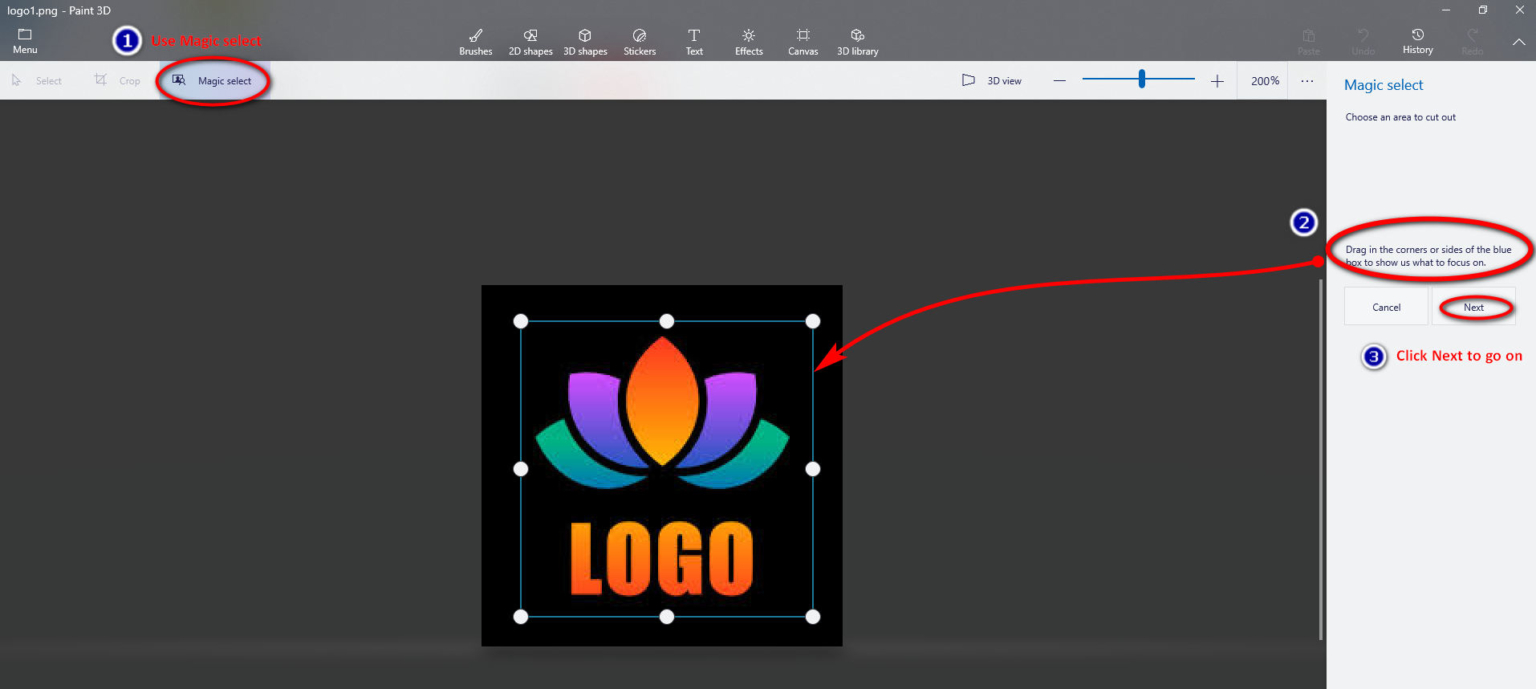Click the Next button
This screenshot has width=1536, height=689.
(1473, 307)
